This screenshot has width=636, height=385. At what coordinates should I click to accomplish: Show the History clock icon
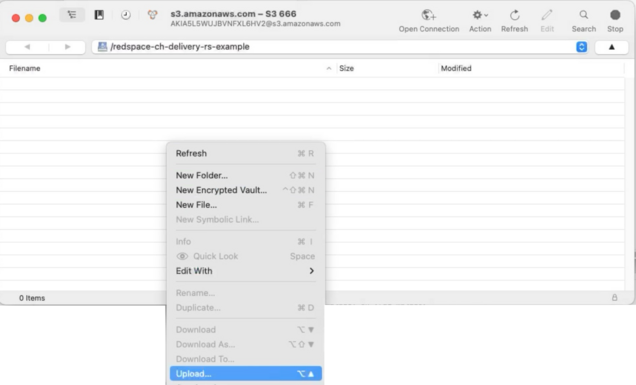click(x=126, y=15)
